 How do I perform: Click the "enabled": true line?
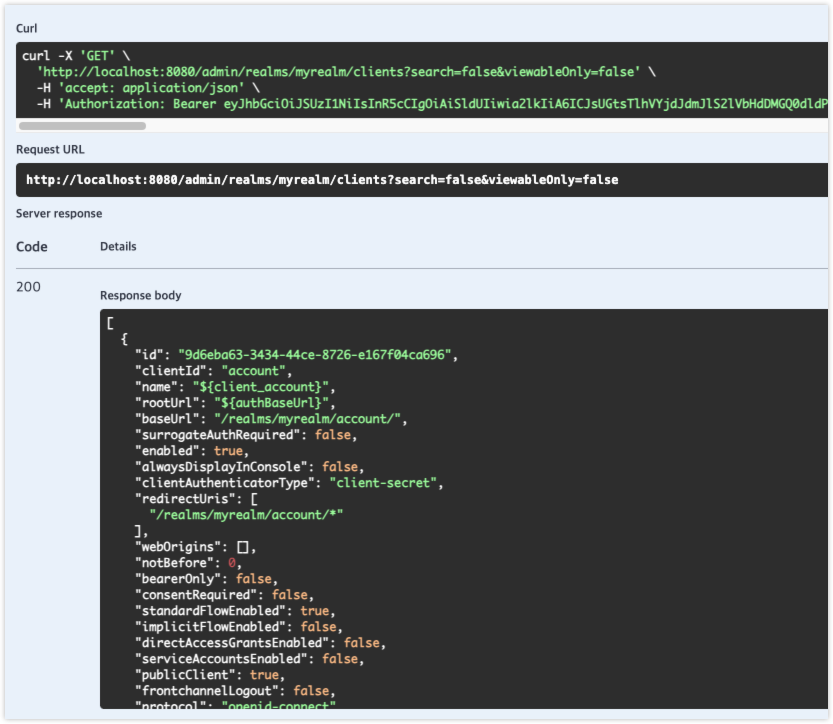192,450
